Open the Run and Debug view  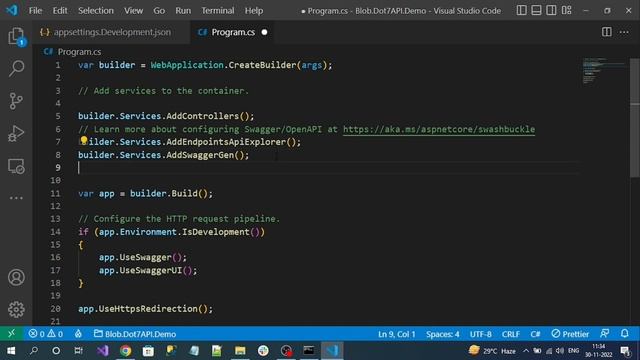(16, 133)
